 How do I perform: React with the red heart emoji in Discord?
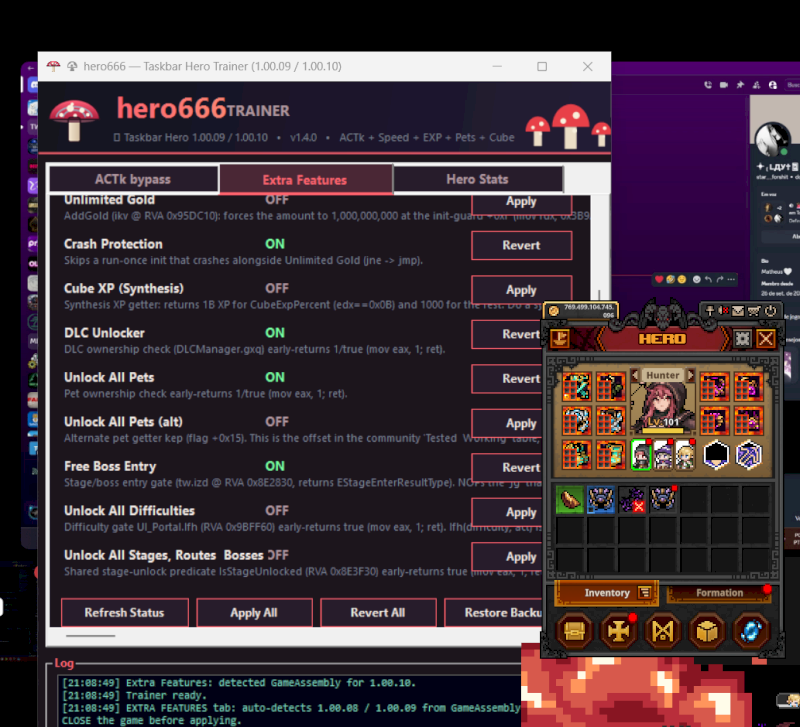point(659,280)
